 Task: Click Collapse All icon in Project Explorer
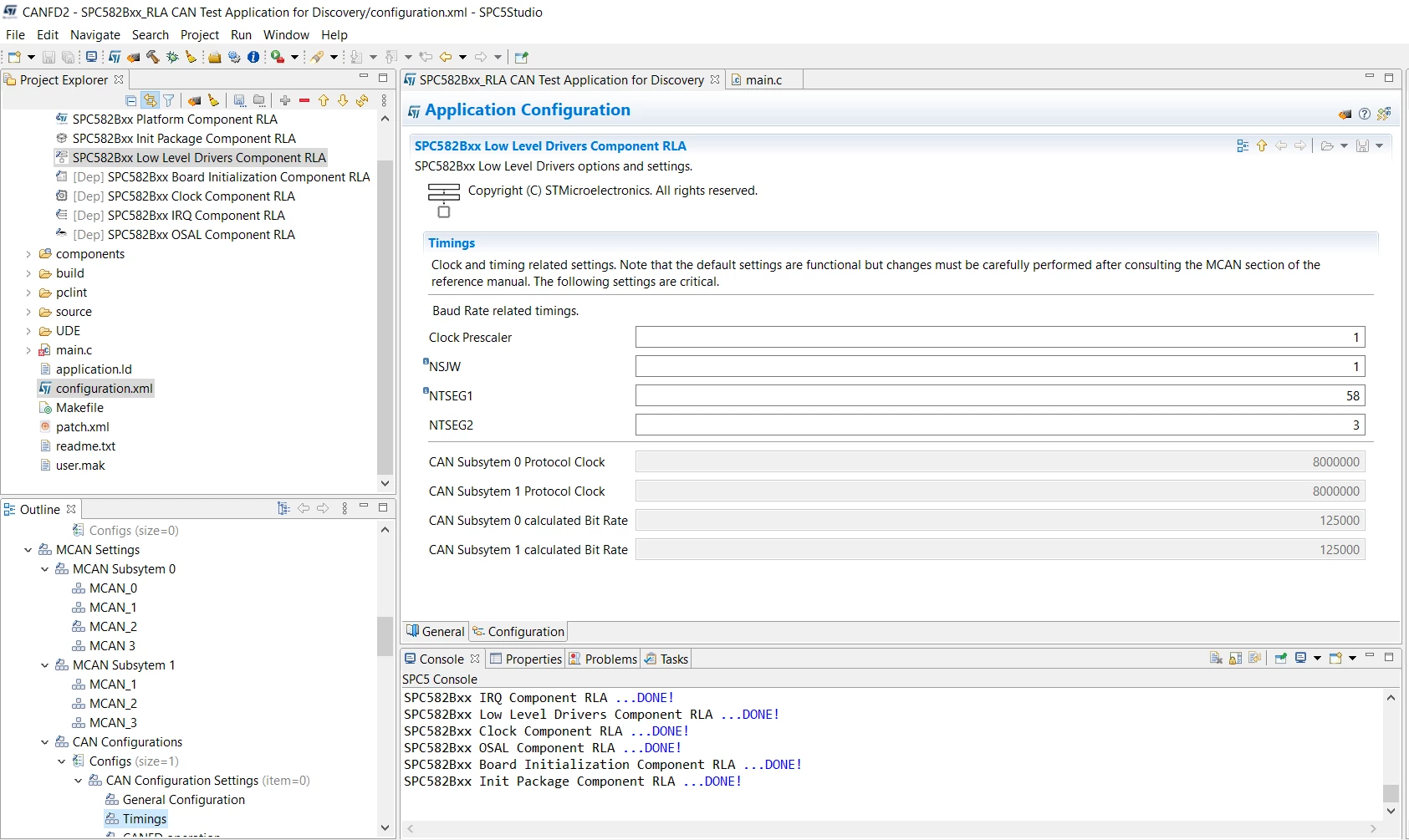[x=130, y=100]
